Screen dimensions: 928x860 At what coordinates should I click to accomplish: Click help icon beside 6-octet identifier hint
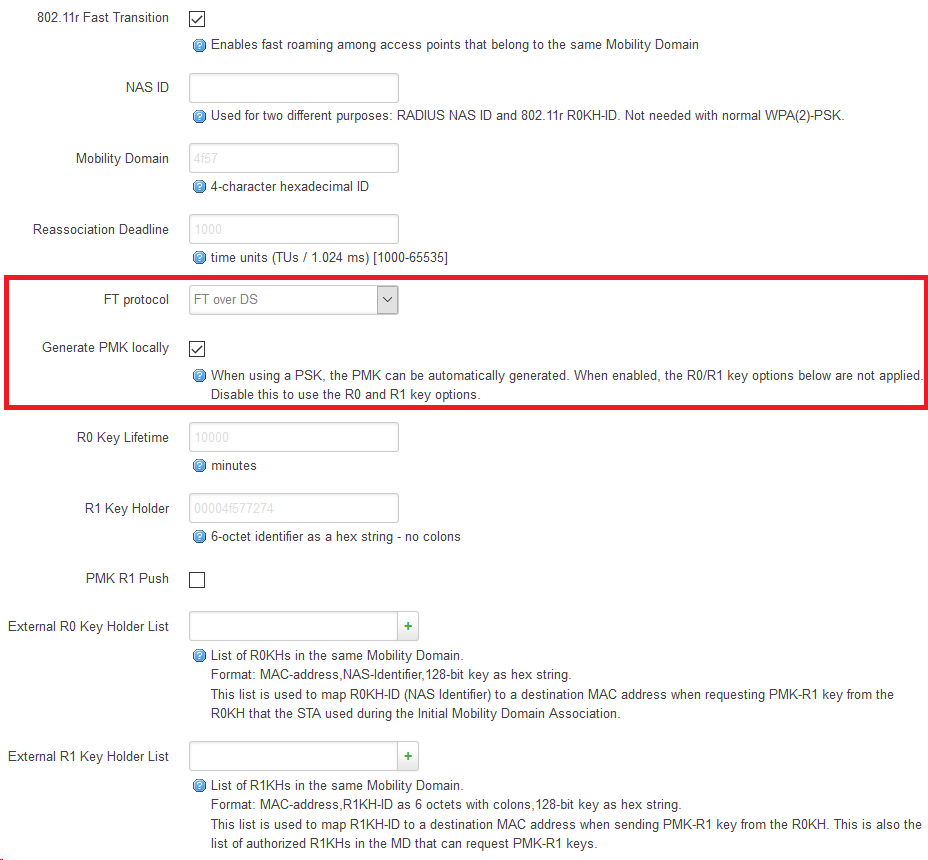(x=199, y=537)
